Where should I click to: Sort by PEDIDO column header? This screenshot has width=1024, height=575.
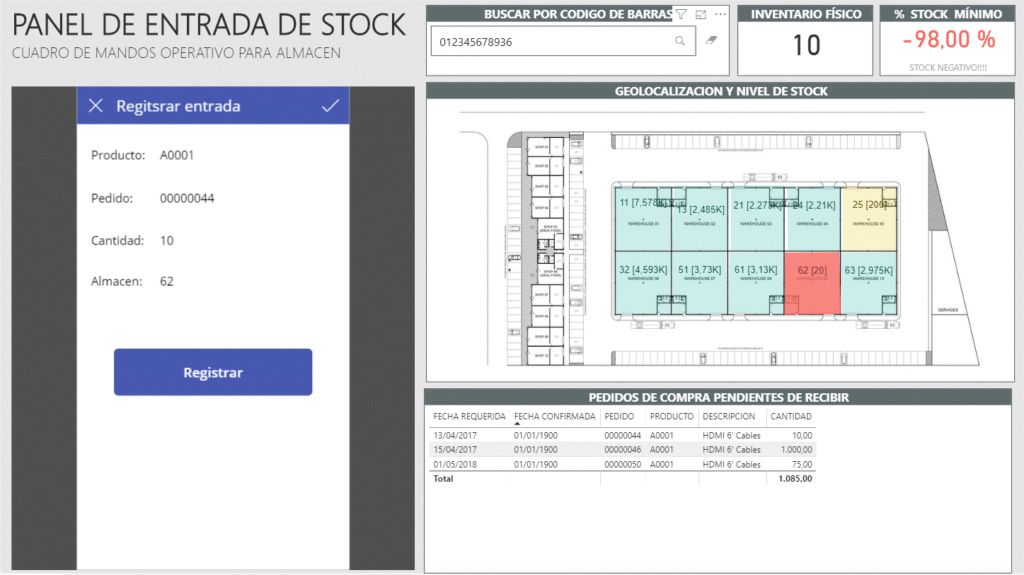pyautogui.click(x=619, y=416)
